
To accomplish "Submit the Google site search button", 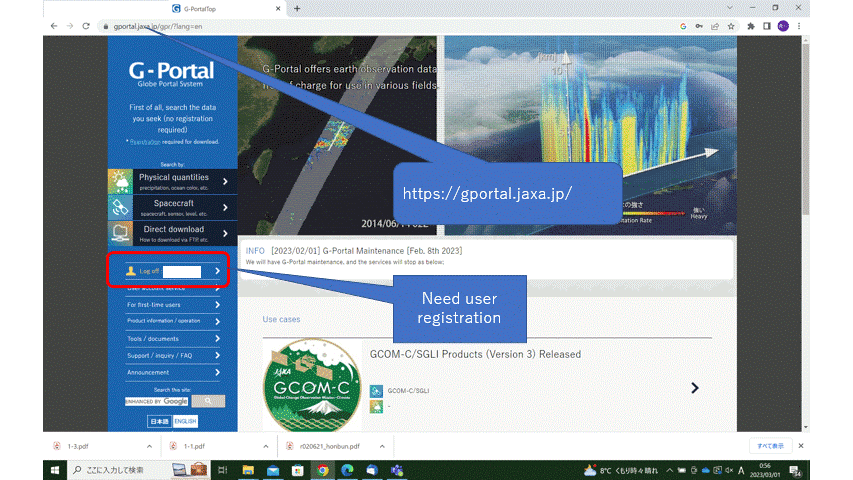I will click(x=208, y=401).
